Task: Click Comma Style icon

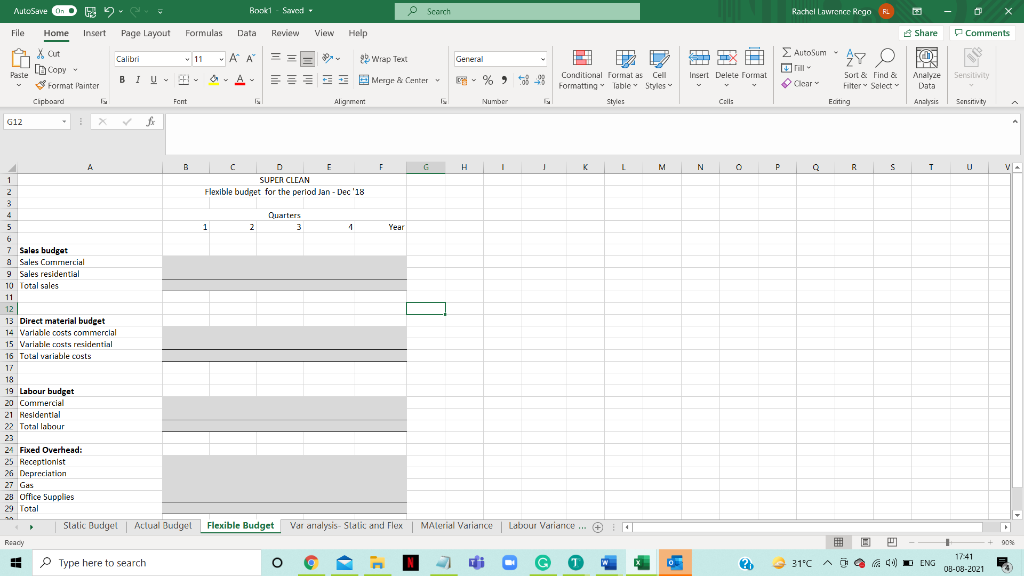Action: coord(504,80)
